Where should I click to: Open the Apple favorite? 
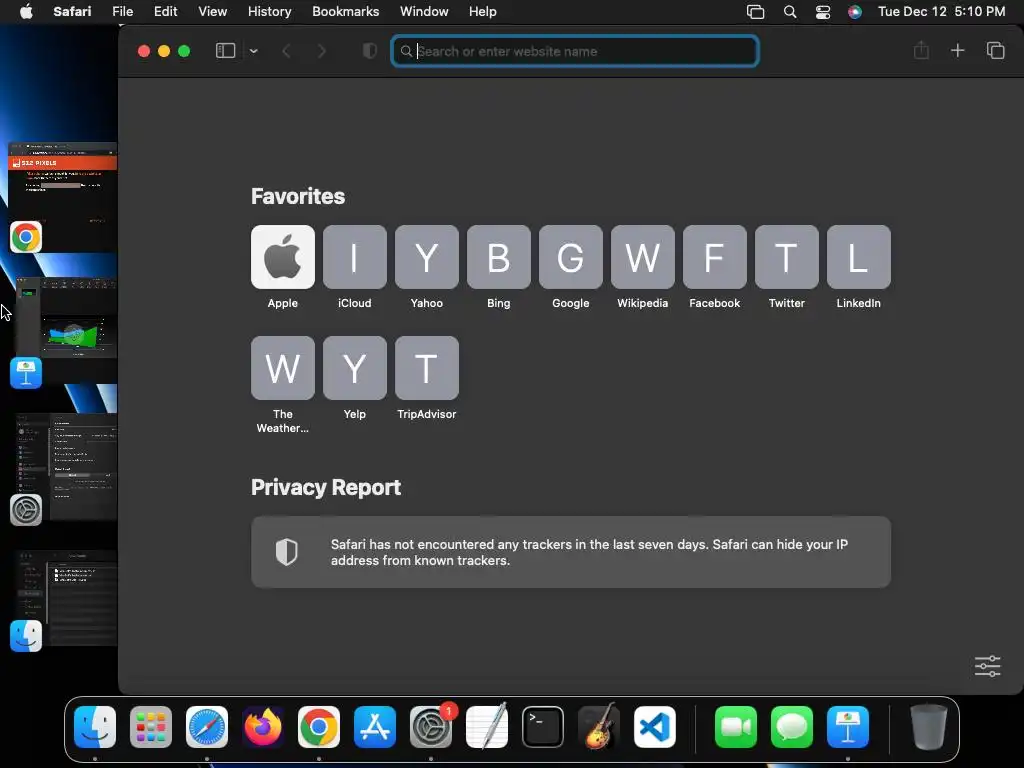(283, 257)
